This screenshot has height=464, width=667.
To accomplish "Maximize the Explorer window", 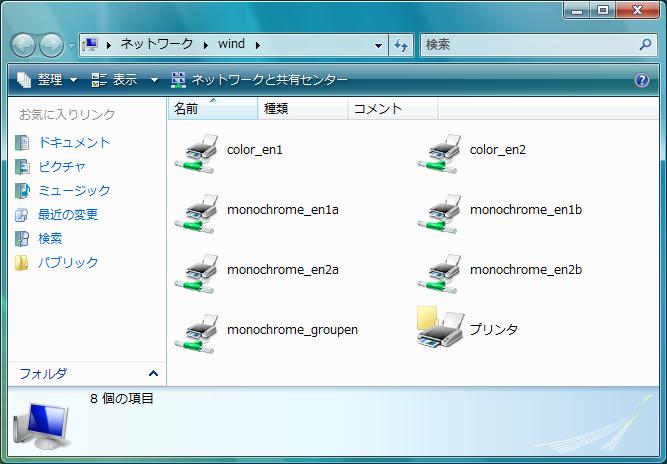I will click(602, 10).
